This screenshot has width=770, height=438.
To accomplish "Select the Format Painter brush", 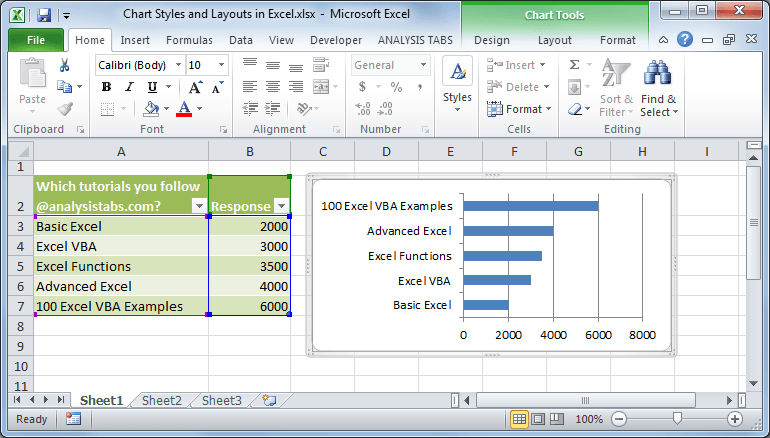I will pos(65,109).
